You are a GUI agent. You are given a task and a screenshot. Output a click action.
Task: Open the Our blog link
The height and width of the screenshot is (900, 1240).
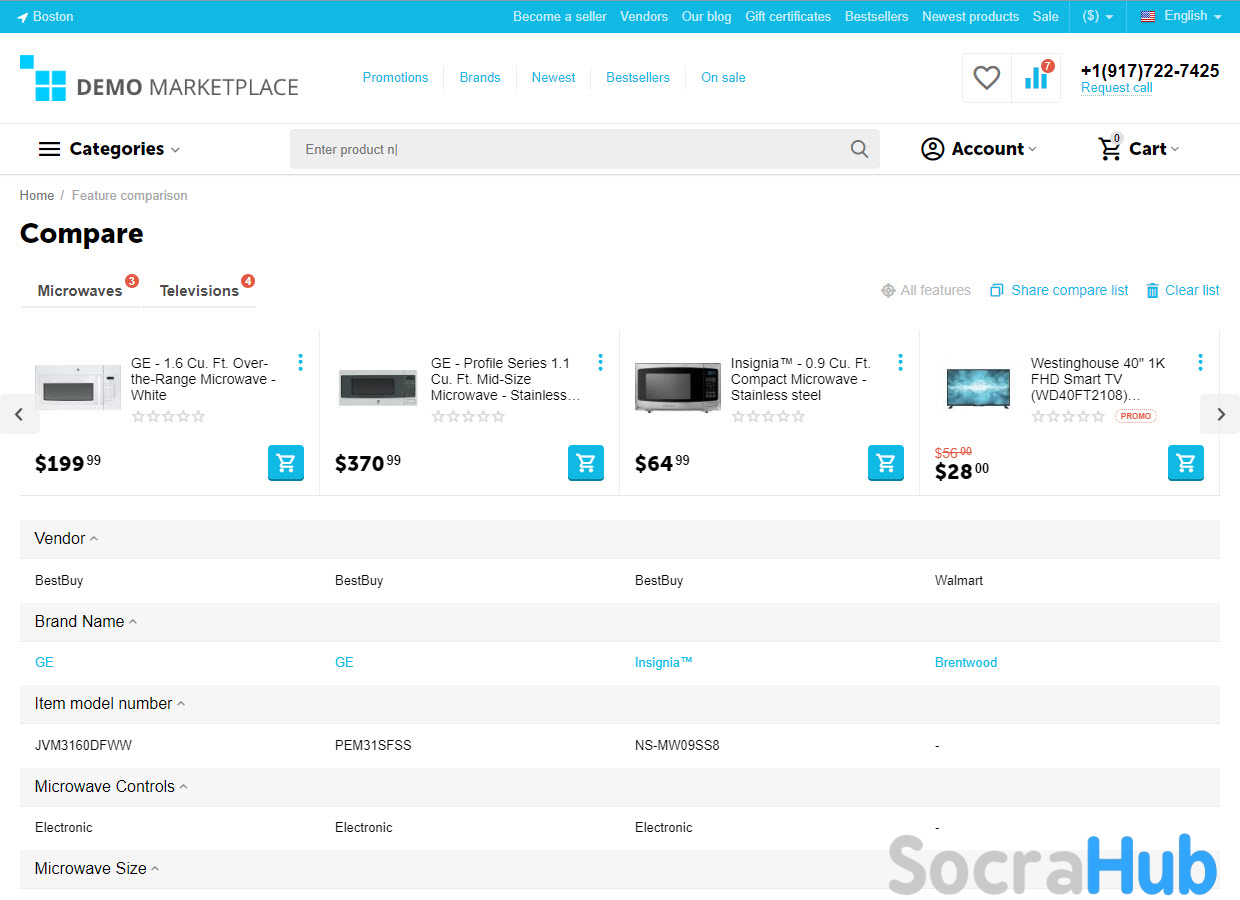point(706,16)
